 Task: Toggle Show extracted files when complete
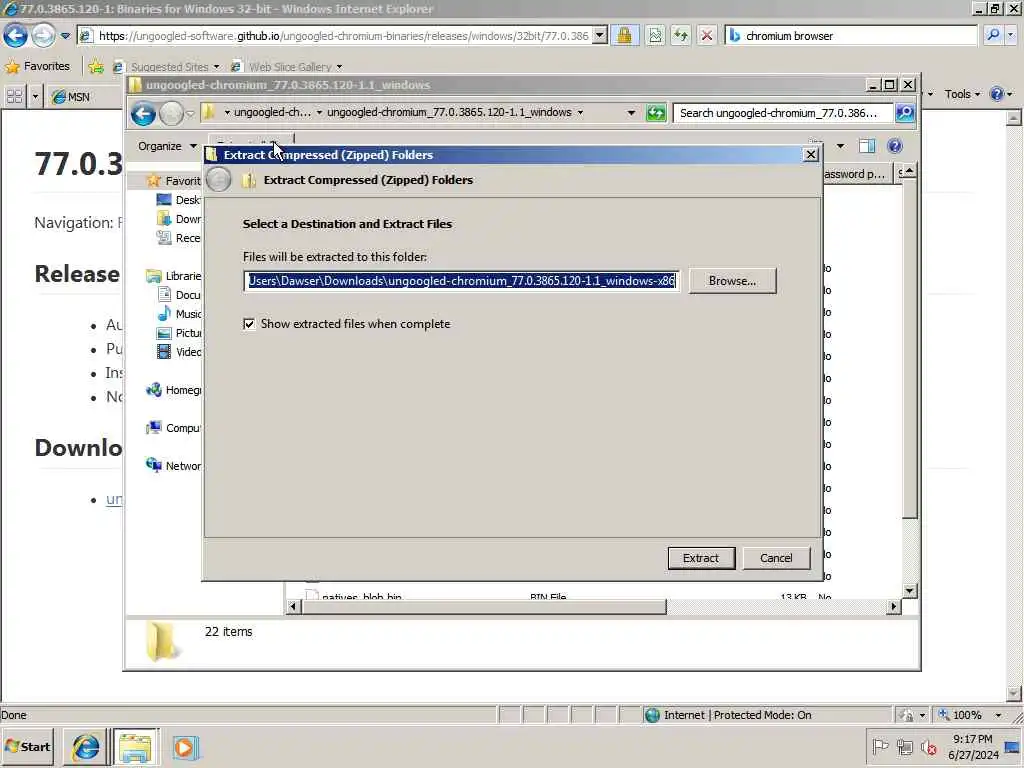[249, 324]
